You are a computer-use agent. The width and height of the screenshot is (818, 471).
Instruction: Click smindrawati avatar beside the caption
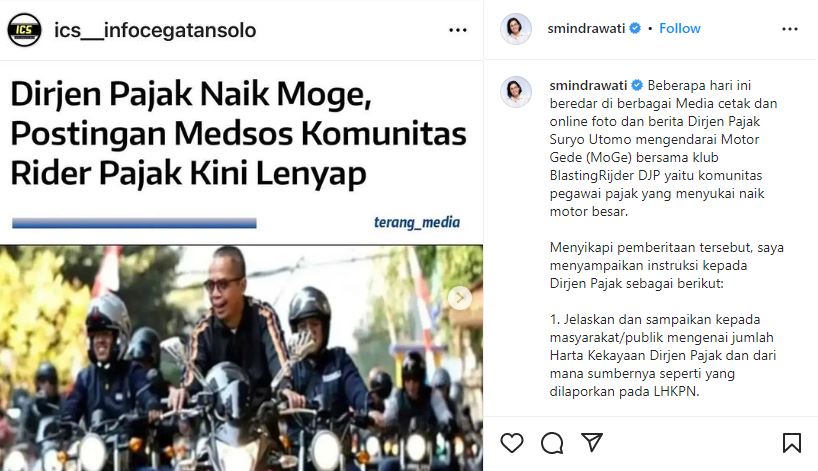(x=515, y=92)
